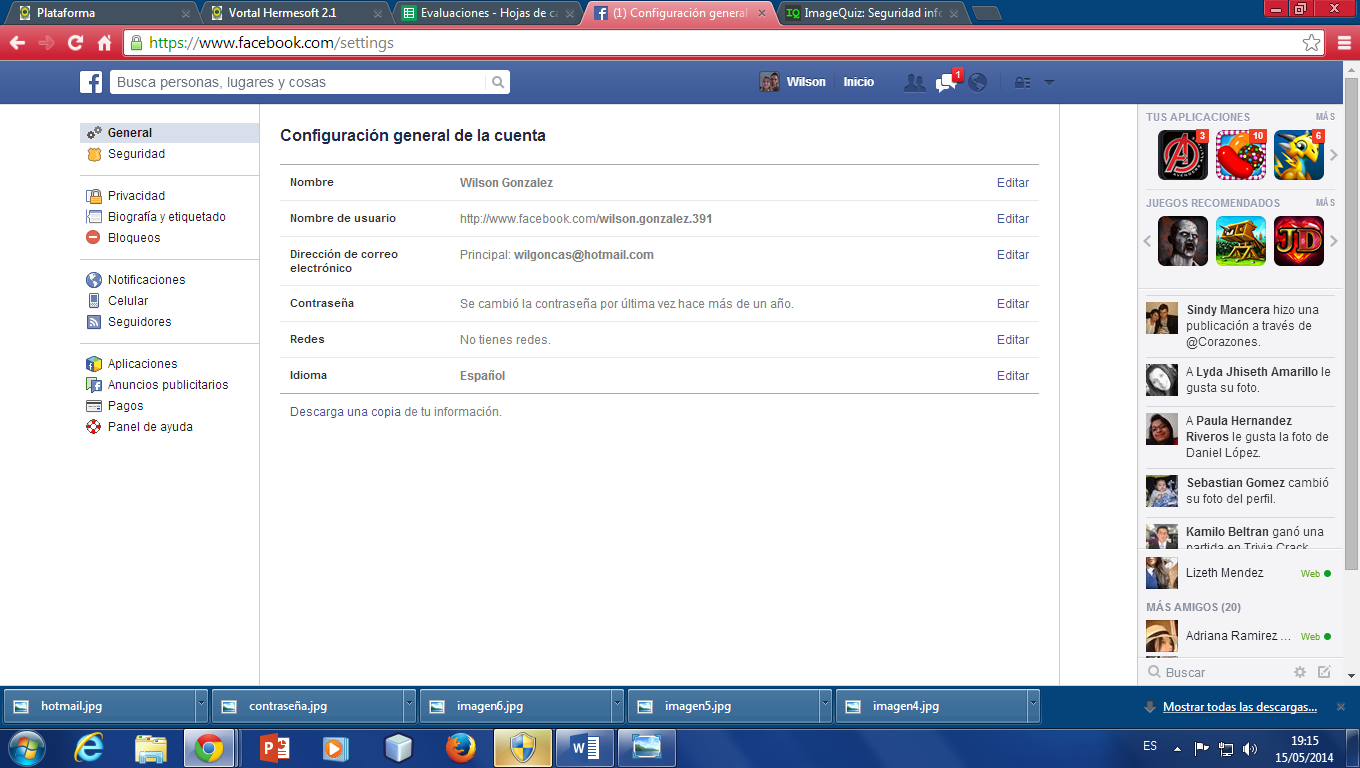
Task: Click the Facebook logo icon
Action: click(x=91, y=82)
